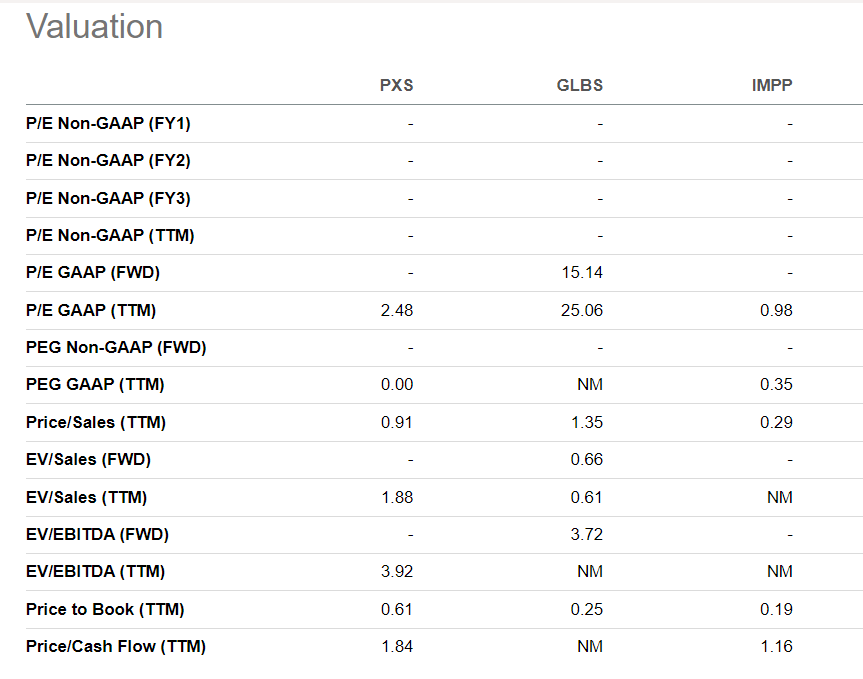Screen dimensions: 863x679
Task: Select PXS EV/EBITDA (TTM) value 3.92
Action: point(397,572)
